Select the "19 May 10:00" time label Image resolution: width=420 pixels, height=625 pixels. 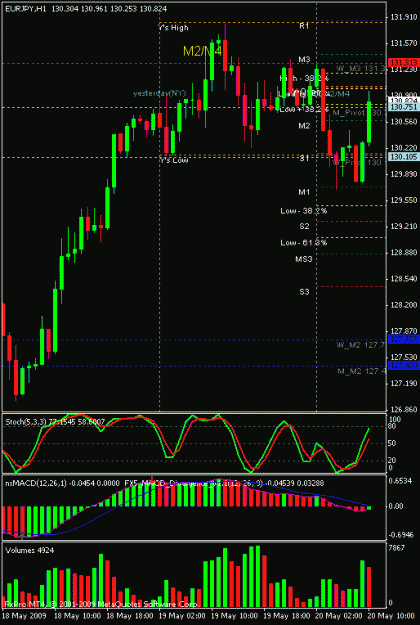(x=233, y=616)
